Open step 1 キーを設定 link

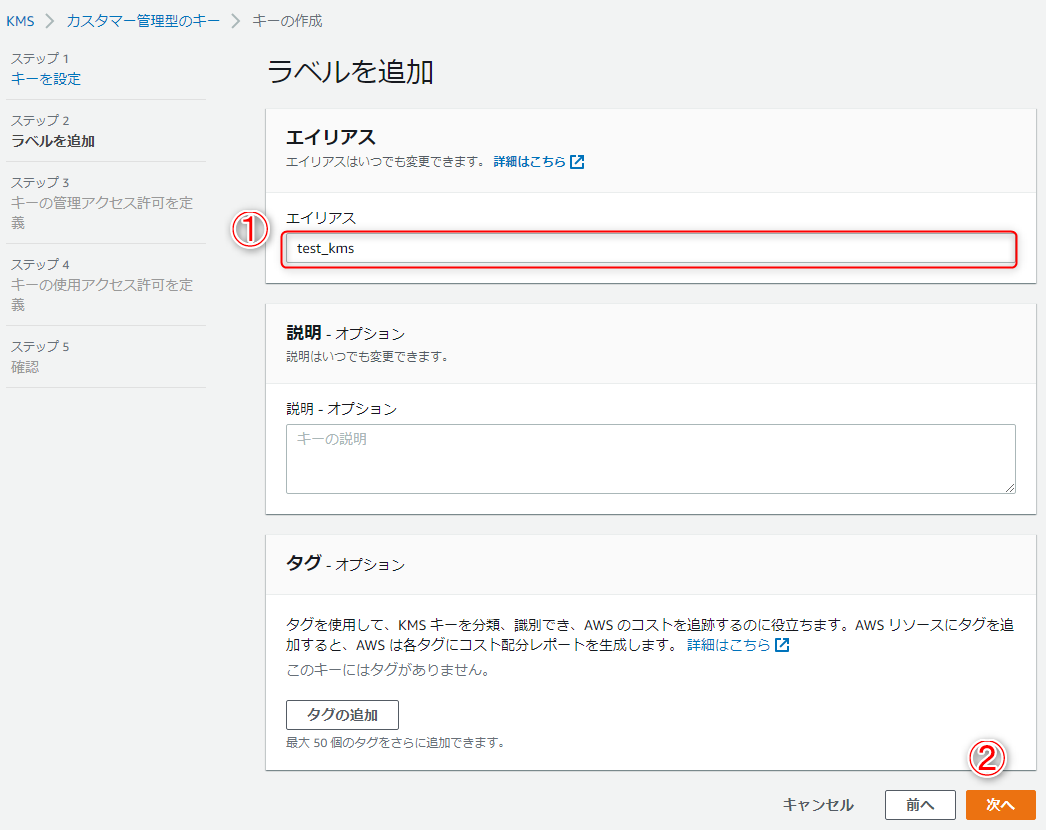[x=45, y=79]
